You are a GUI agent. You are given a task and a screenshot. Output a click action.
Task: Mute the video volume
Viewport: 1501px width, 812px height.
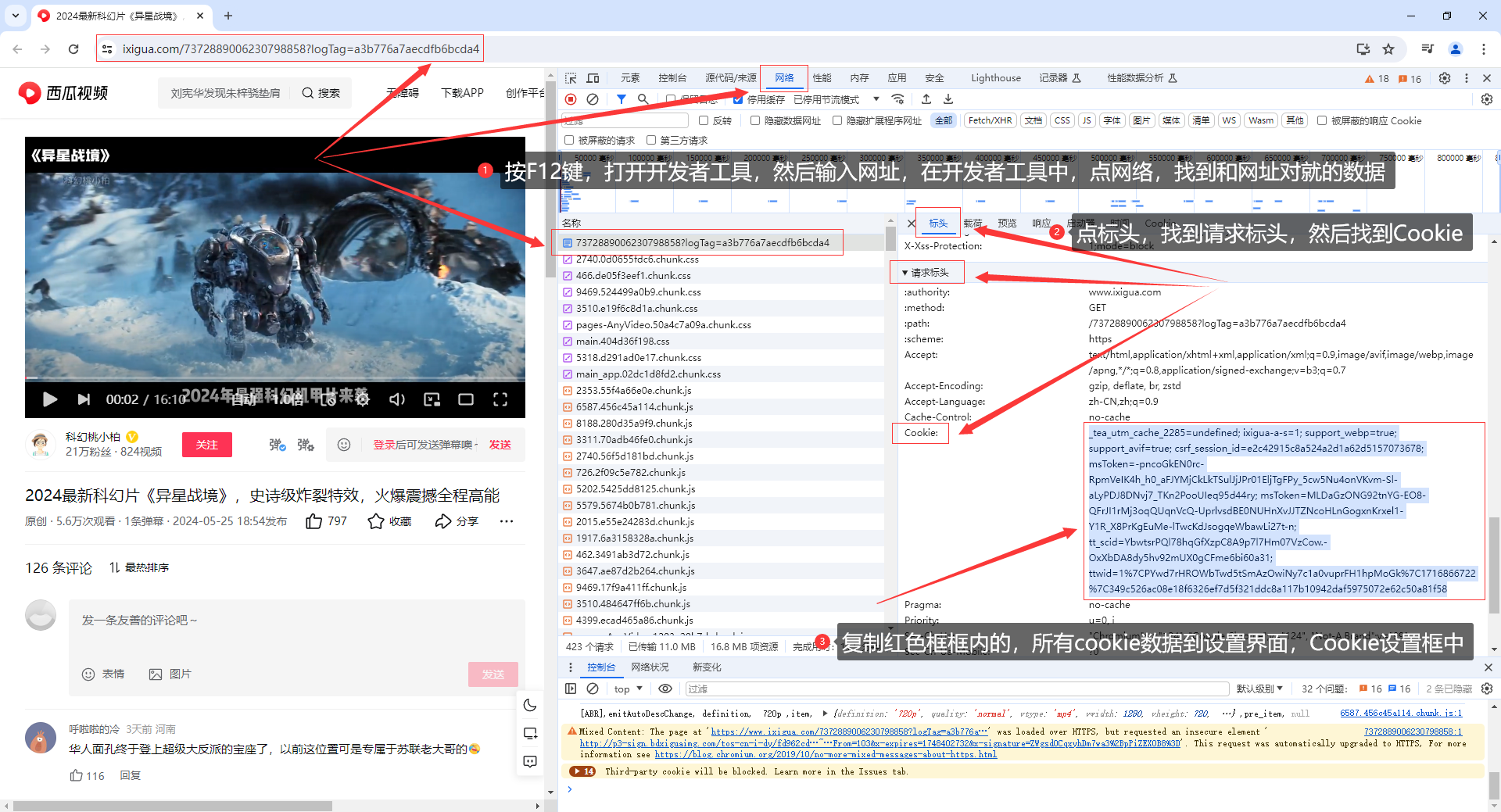(397, 399)
